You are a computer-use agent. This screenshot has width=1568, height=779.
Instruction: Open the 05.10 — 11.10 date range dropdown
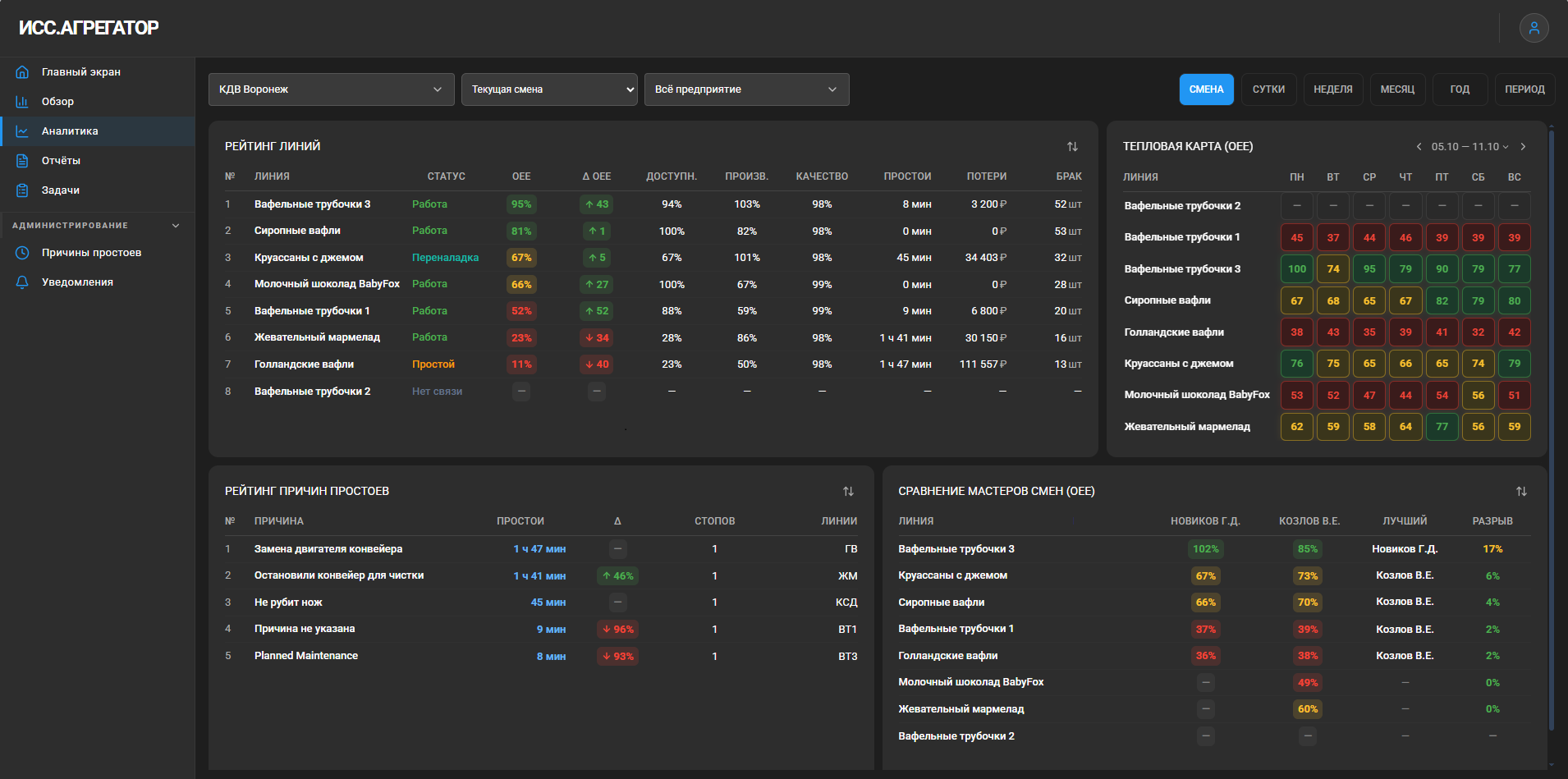coord(1469,147)
